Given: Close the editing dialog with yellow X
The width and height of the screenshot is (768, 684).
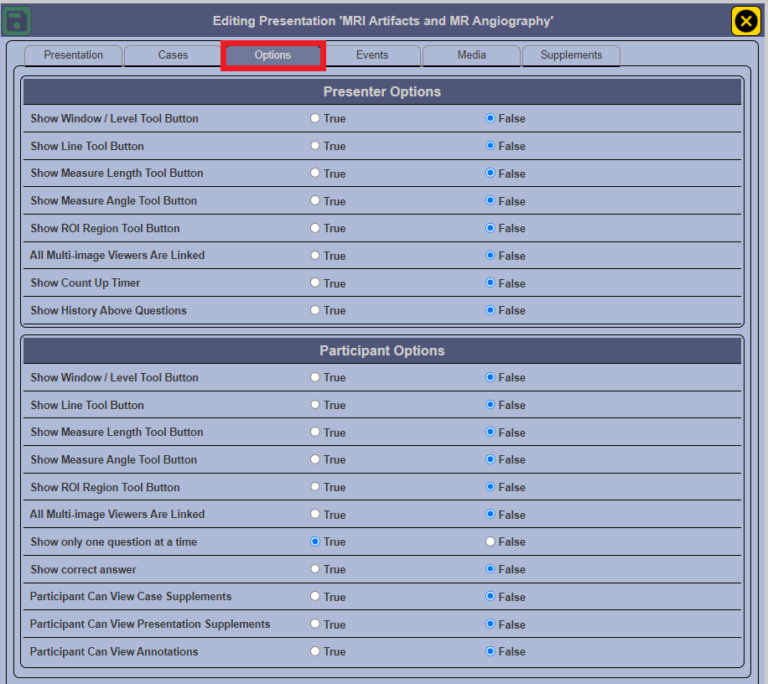Looking at the screenshot, I should tap(744, 21).
